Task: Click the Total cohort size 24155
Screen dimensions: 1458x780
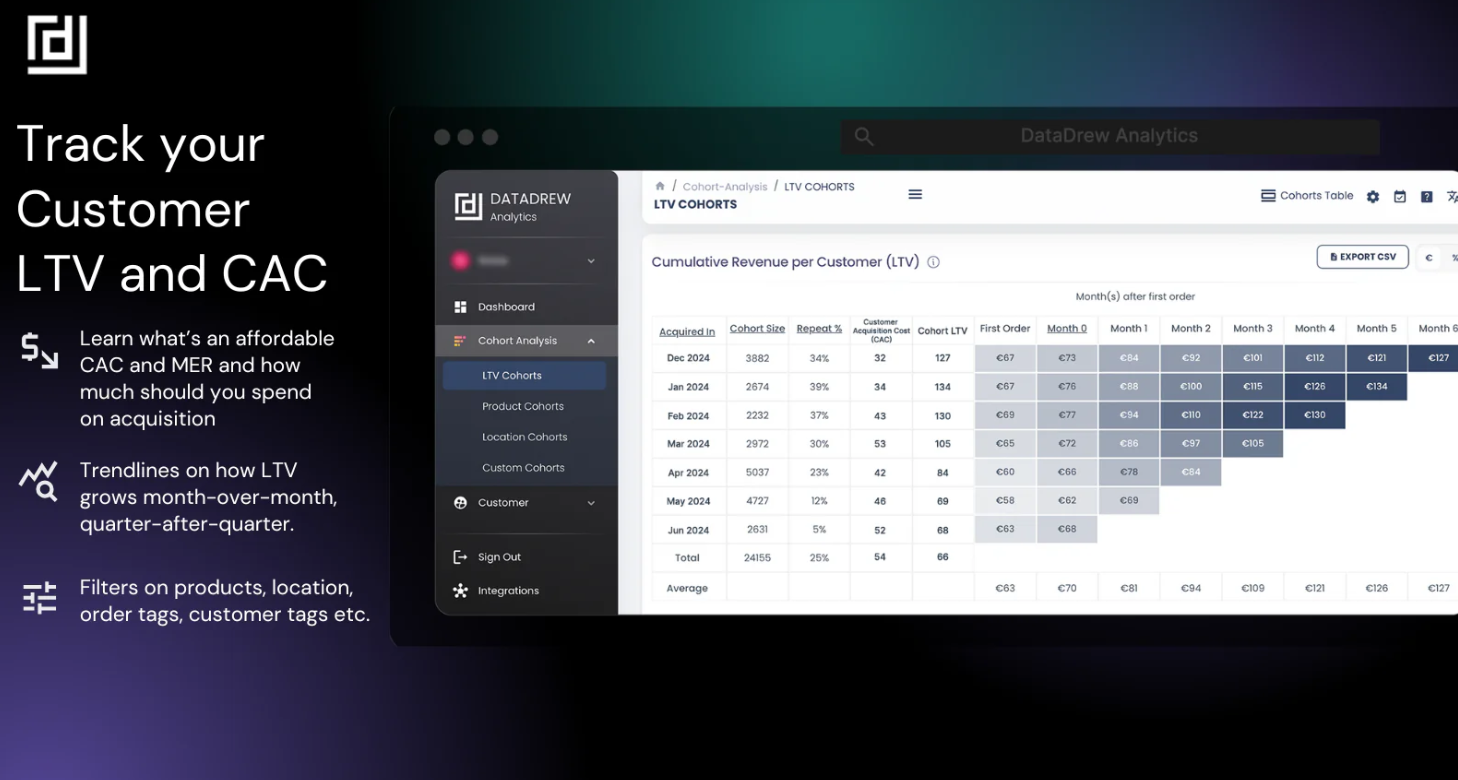Action: (757, 558)
